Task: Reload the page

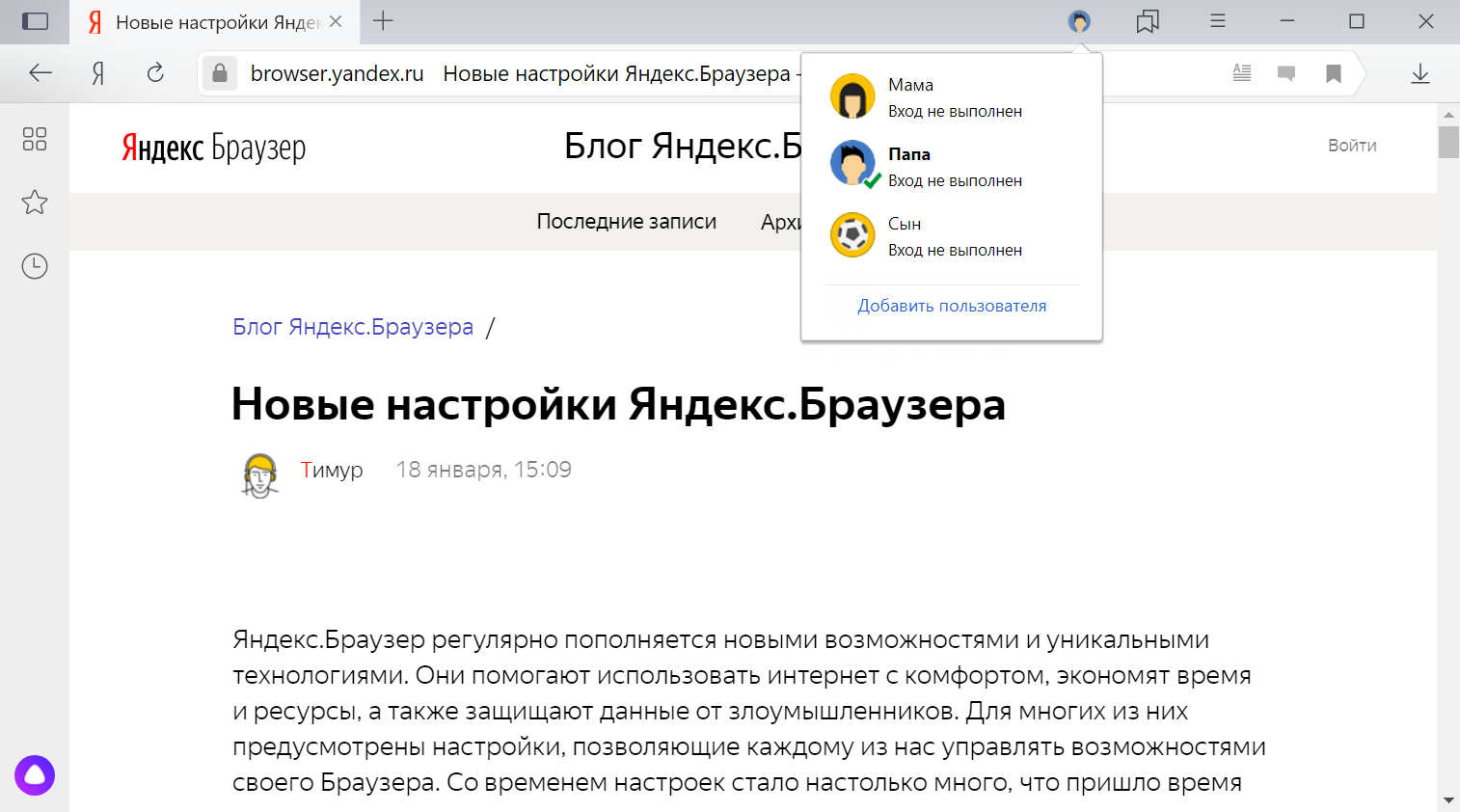Action: point(155,73)
